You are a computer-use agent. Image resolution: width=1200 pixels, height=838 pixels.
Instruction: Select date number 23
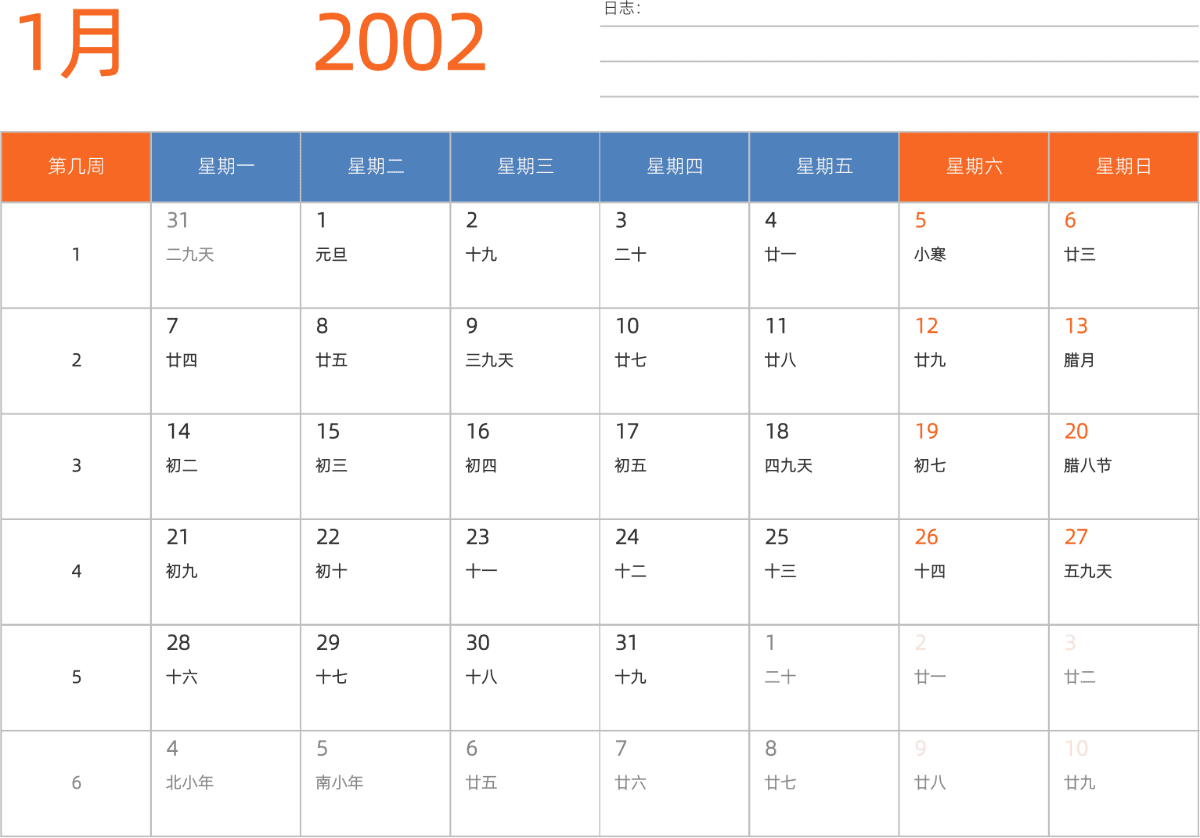coord(477,538)
